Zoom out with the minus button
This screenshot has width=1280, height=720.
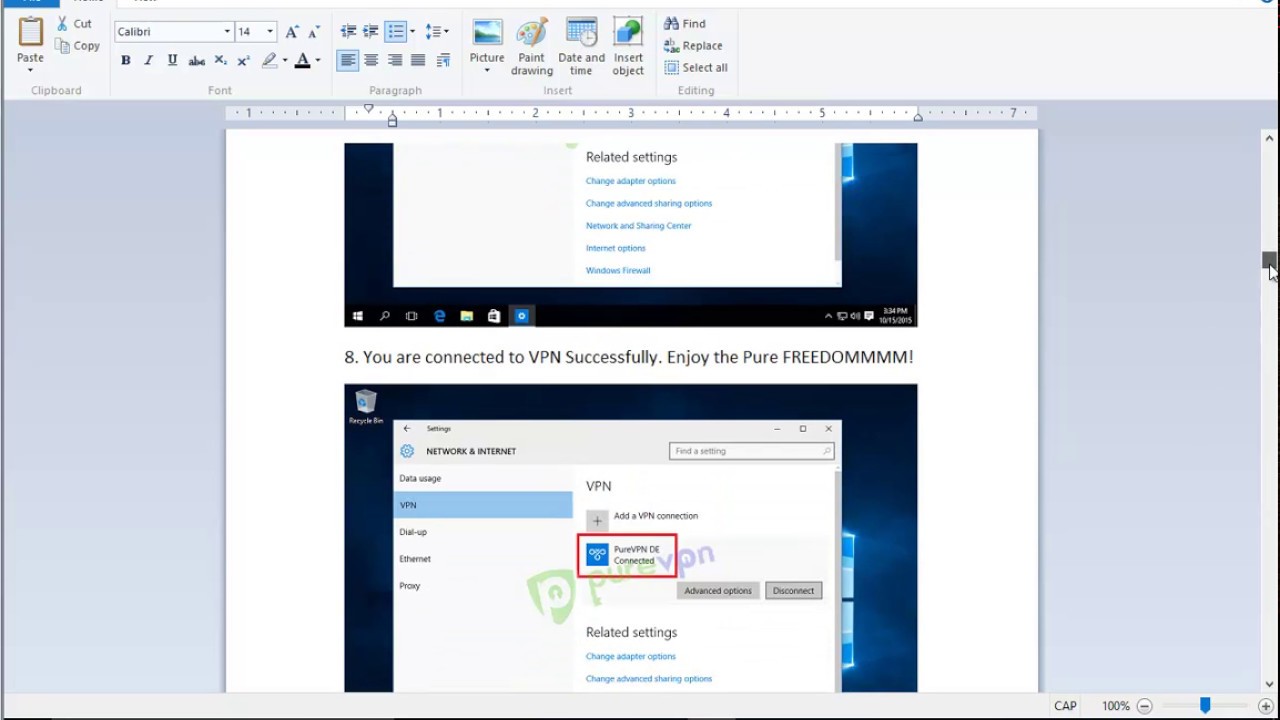[1144, 706]
